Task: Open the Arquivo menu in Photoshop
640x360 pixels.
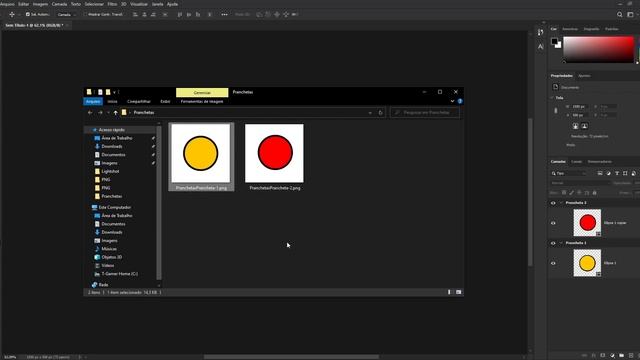Action: 7,4
